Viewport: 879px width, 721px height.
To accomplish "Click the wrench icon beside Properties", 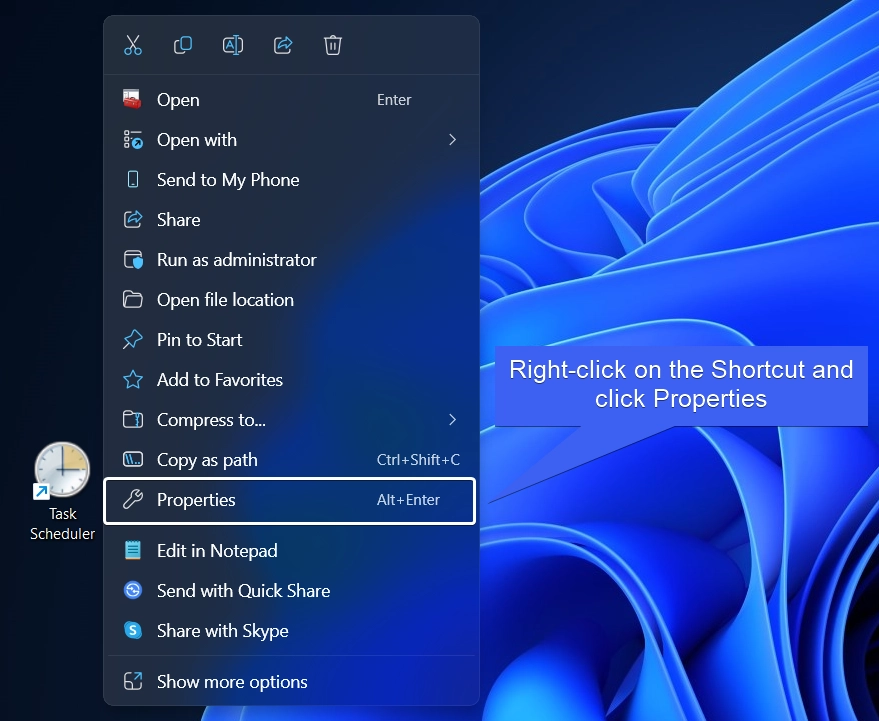I will (133, 499).
